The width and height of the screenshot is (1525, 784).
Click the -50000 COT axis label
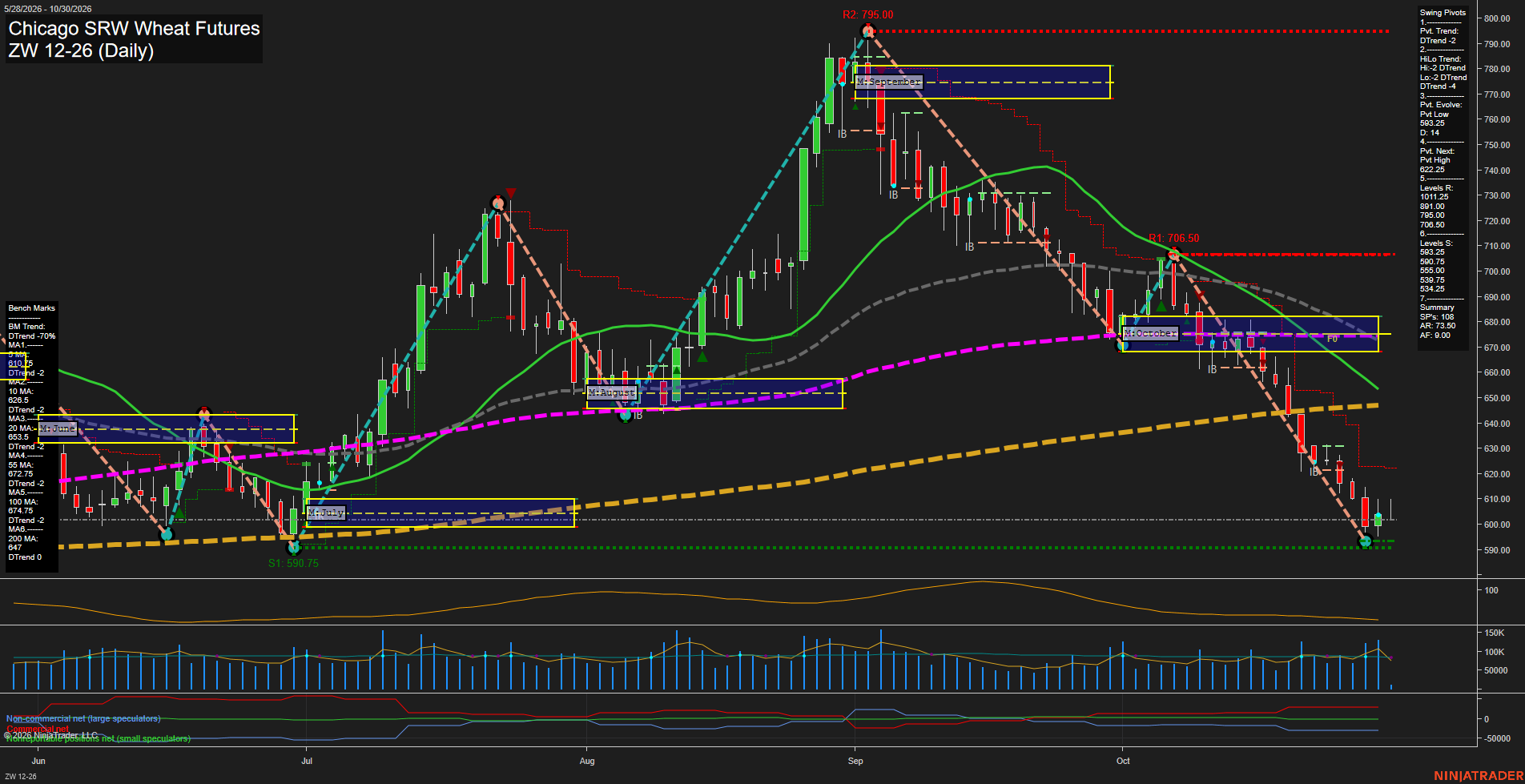coord(1498,738)
